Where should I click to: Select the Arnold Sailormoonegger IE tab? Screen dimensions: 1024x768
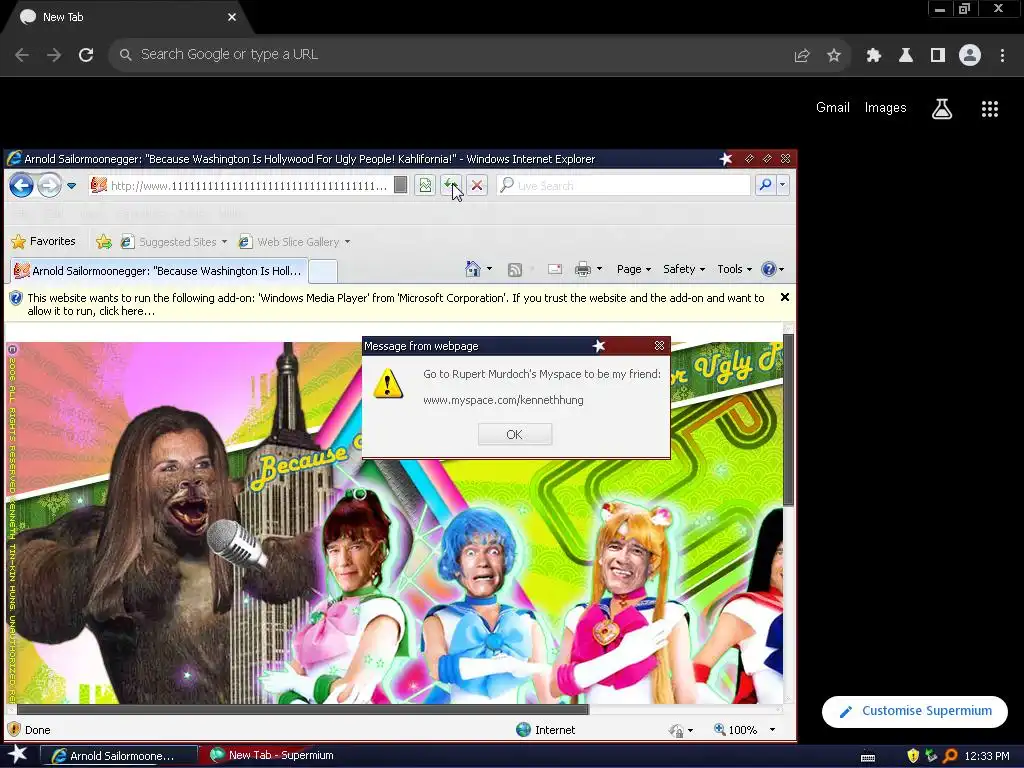click(x=157, y=271)
